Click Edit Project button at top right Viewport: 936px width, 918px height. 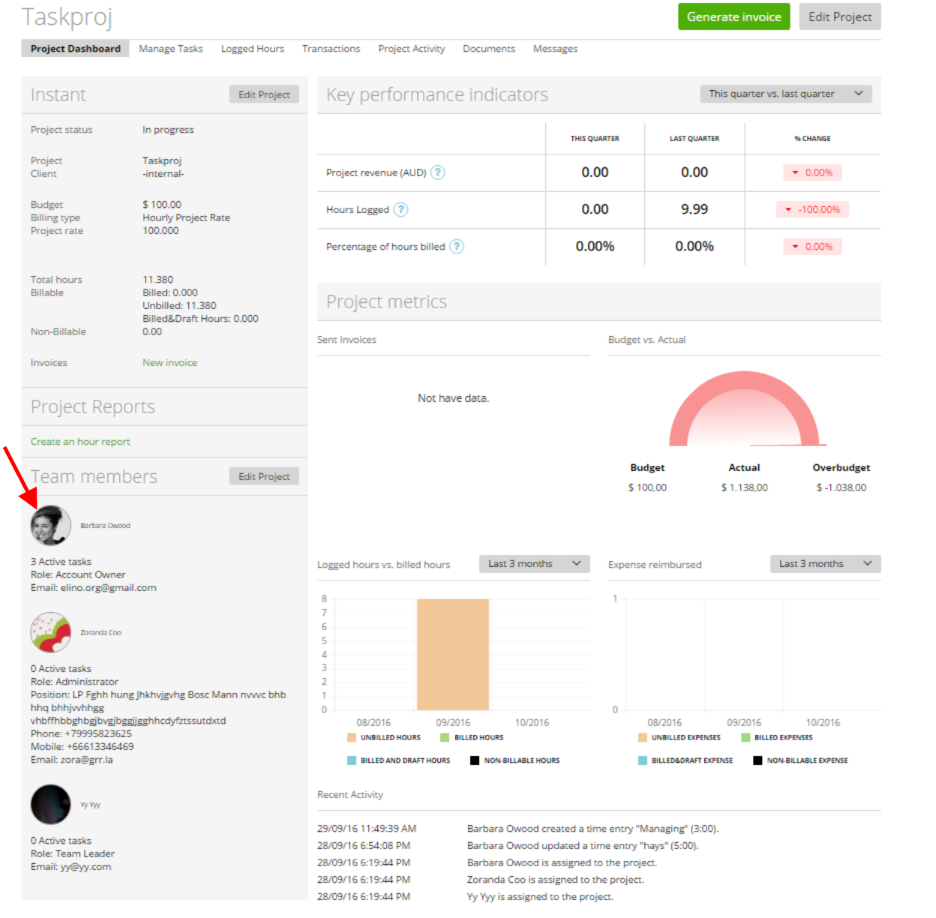(840, 17)
